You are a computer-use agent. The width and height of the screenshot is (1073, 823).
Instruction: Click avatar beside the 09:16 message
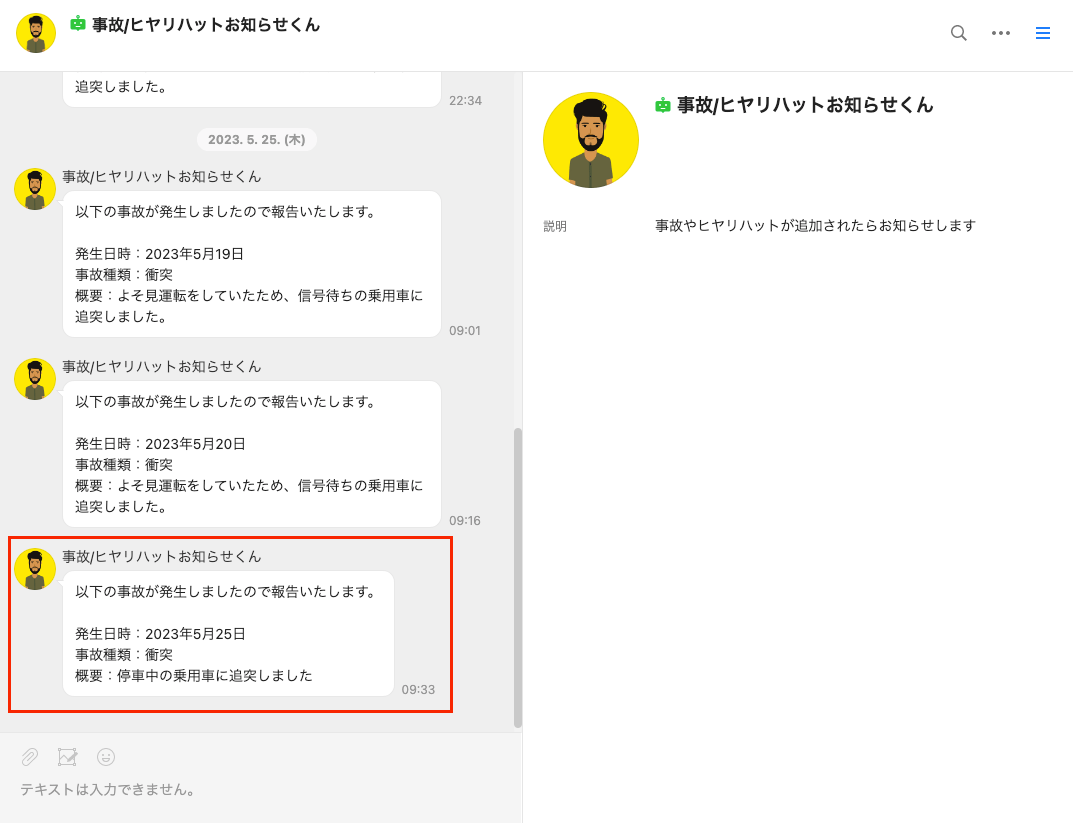click(35, 379)
